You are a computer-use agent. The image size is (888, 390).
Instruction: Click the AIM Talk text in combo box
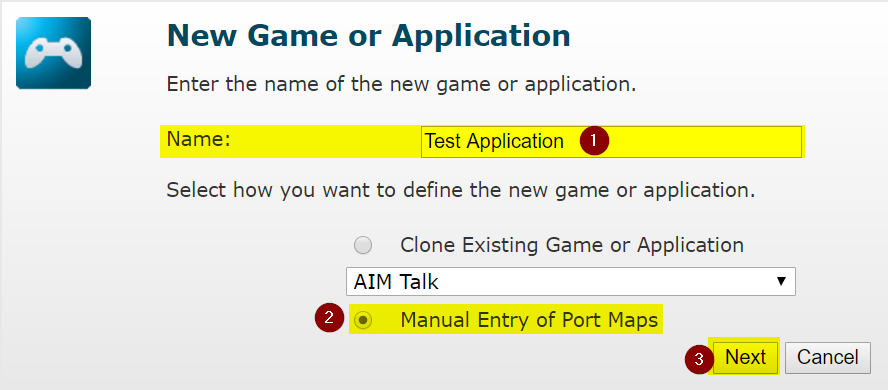point(396,281)
